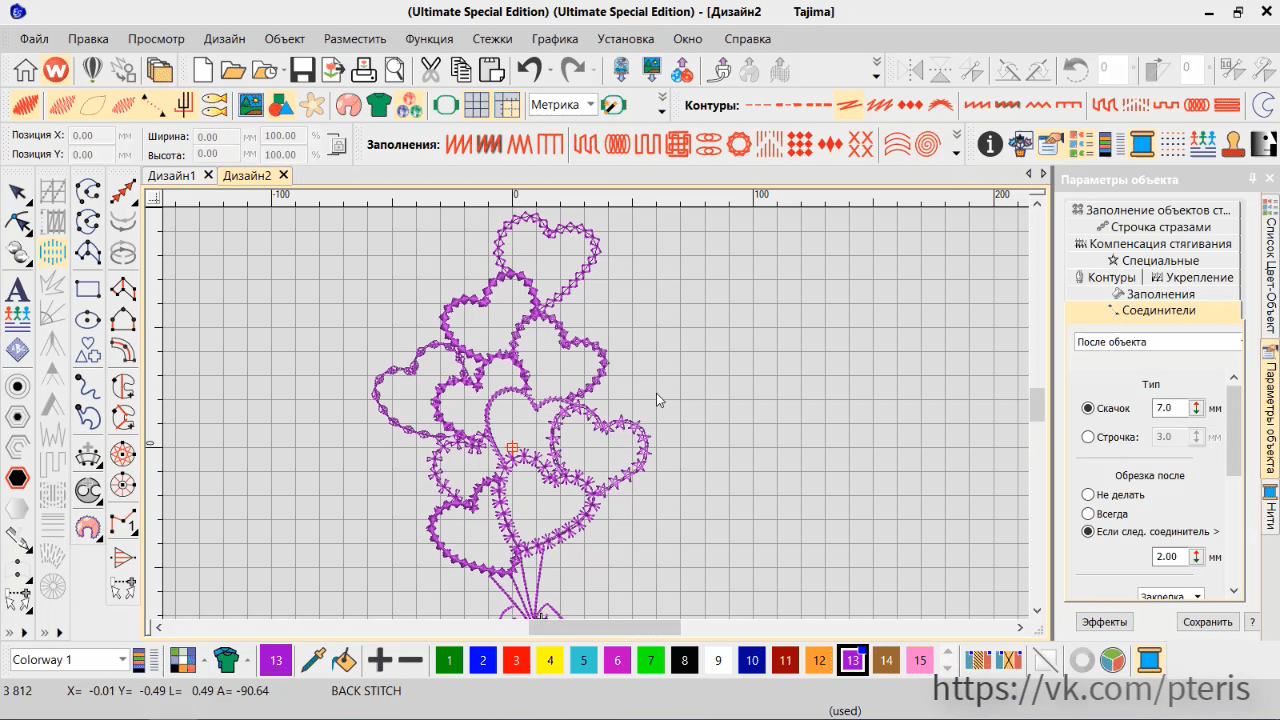Open the Графика menu

click(x=555, y=39)
